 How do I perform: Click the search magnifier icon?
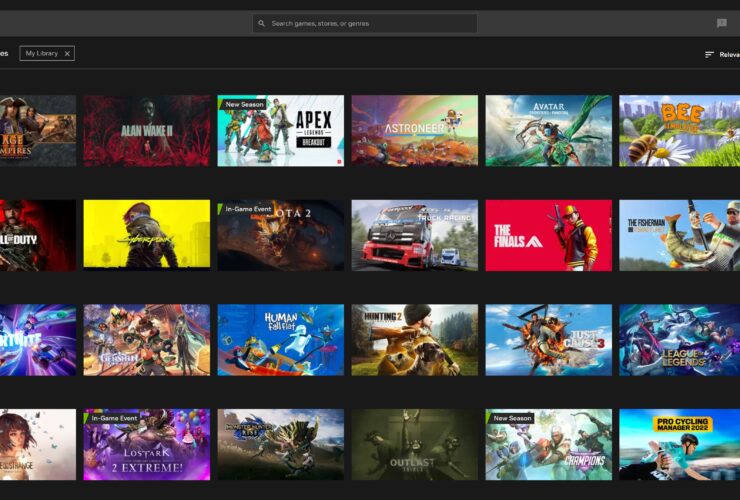261,23
